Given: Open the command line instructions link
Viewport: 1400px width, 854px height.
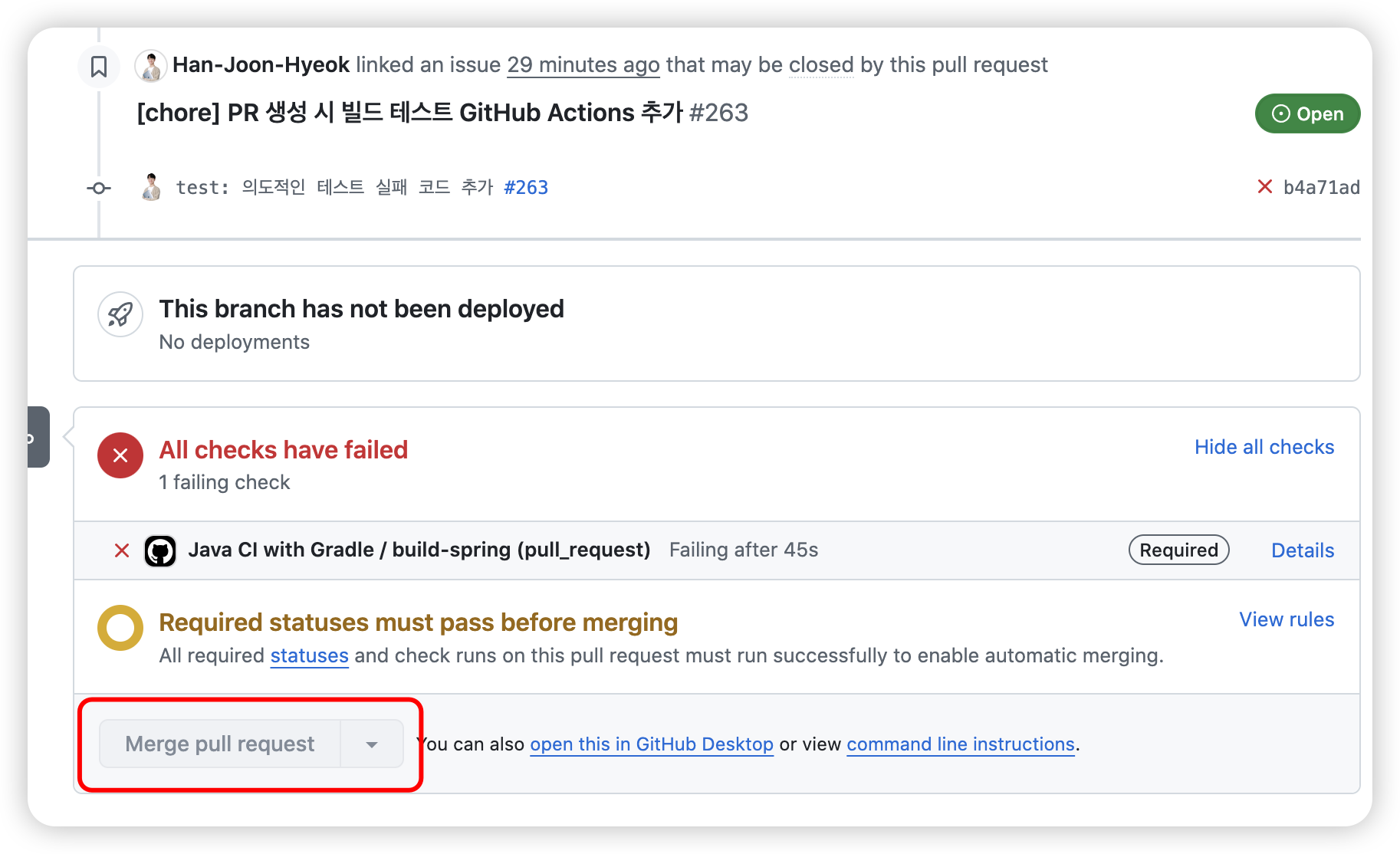Looking at the screenshot, I should pyautogui.click(x=961, y=744).
